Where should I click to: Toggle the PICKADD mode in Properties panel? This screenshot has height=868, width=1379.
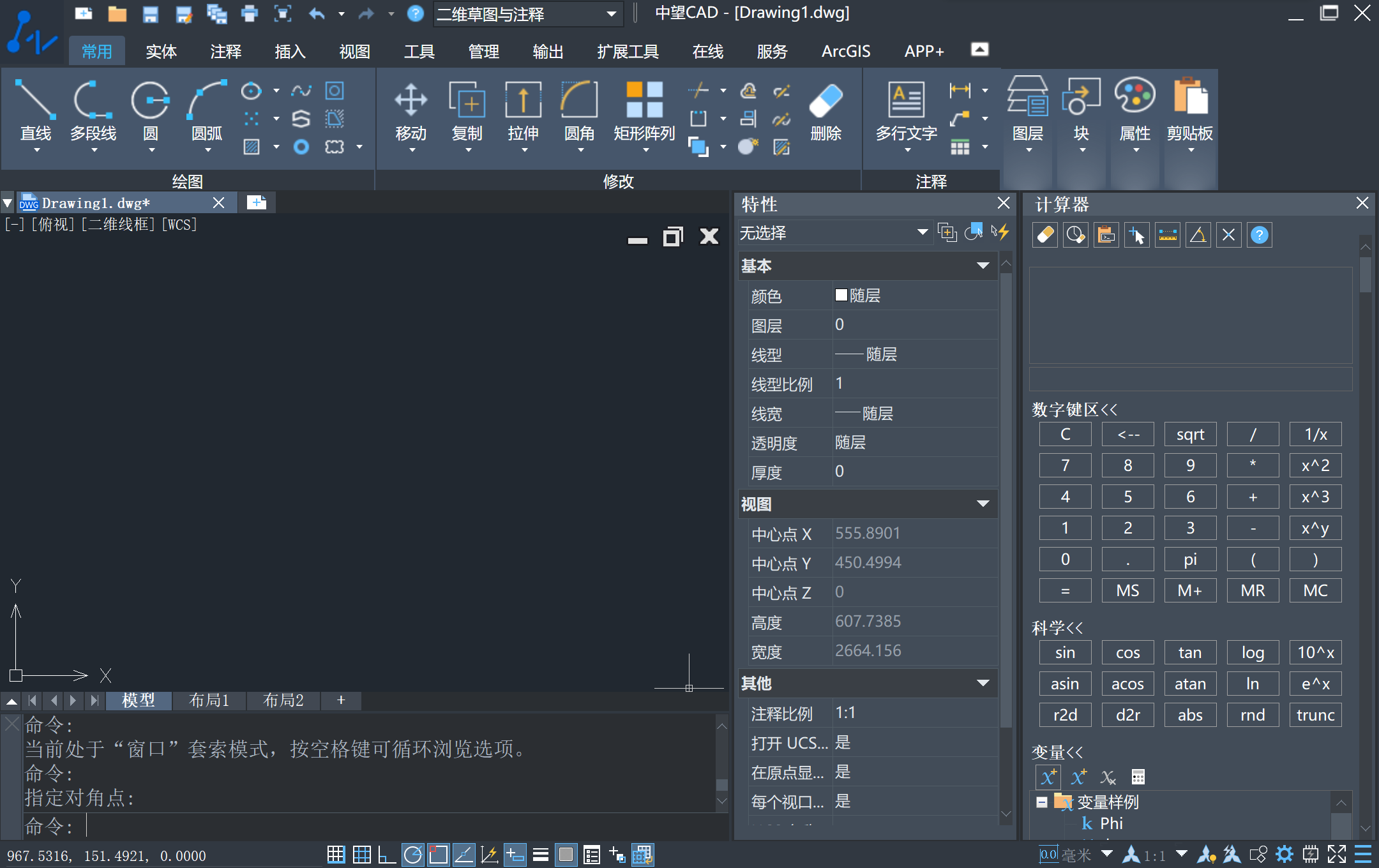[x=947, y=232]
